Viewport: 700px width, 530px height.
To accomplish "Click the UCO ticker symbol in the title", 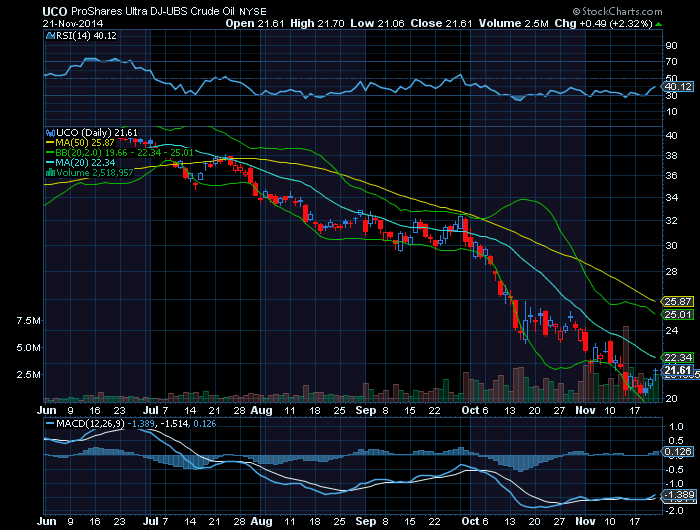I will click(x=55, y=12).
